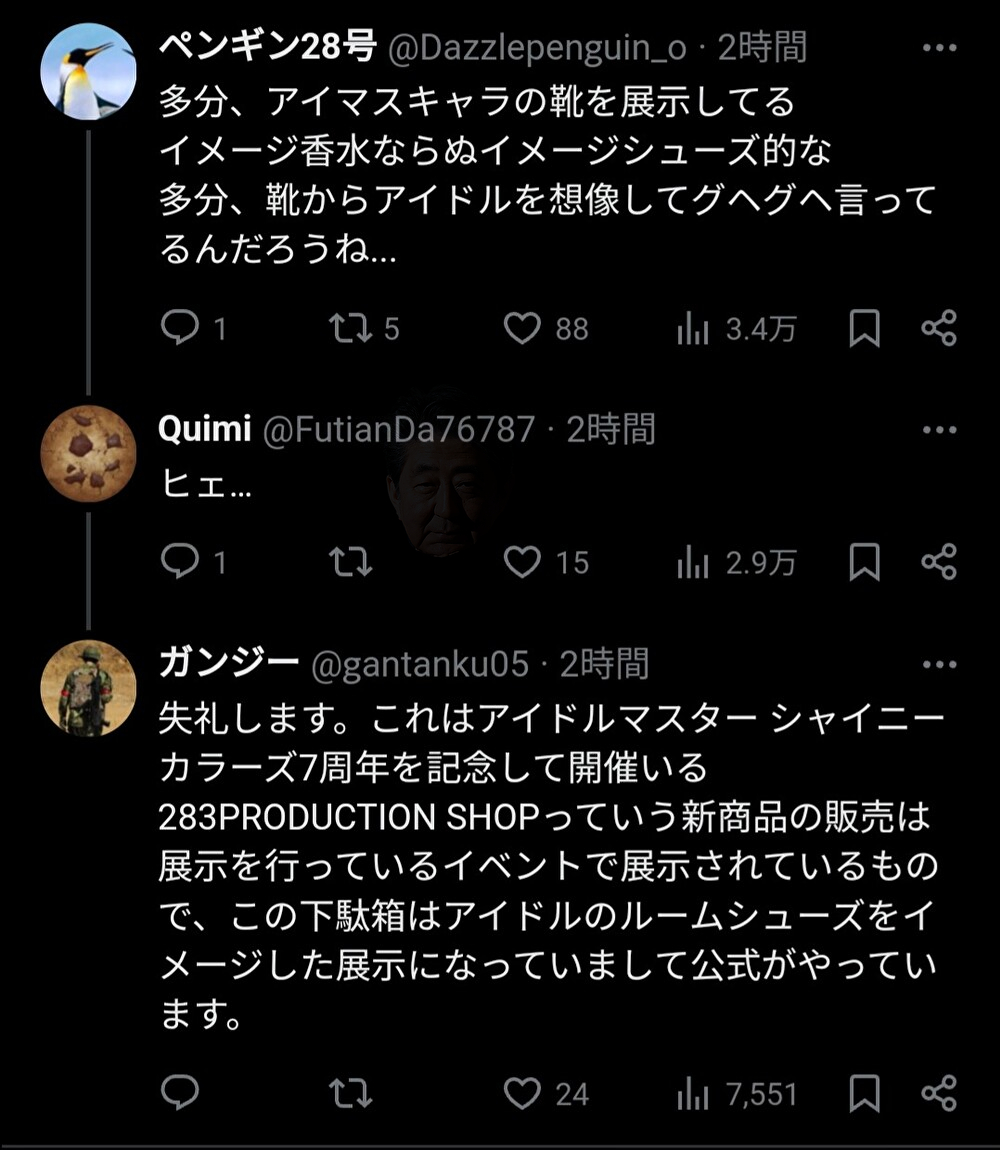Image resolution: width=1000 pixels, height=1150 pixels.
Task: Like Quimi's tweet with 15 likes
Action: click(x=521, y=563)
